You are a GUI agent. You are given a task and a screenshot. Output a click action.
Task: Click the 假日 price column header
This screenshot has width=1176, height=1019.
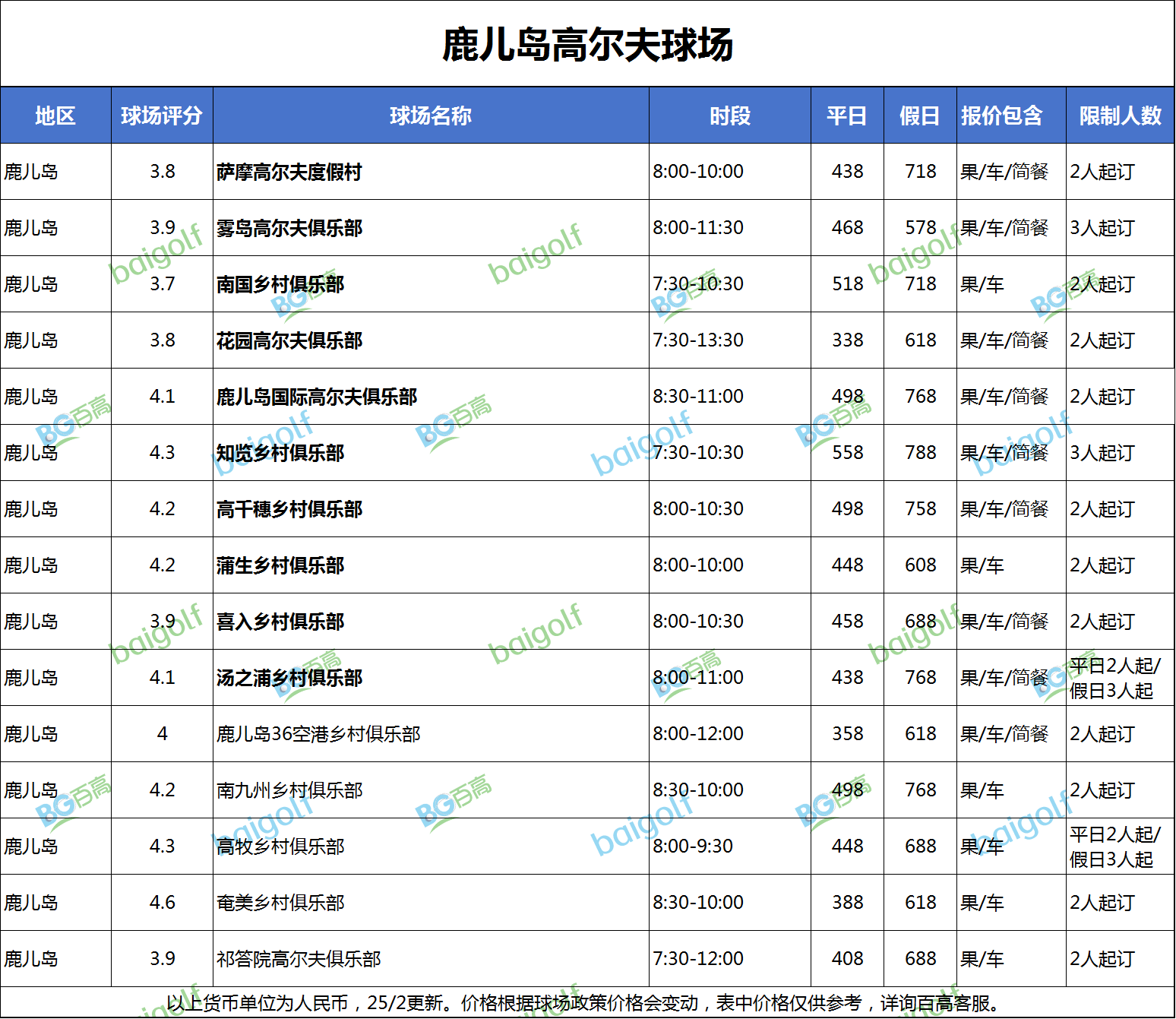click(920, 116)
